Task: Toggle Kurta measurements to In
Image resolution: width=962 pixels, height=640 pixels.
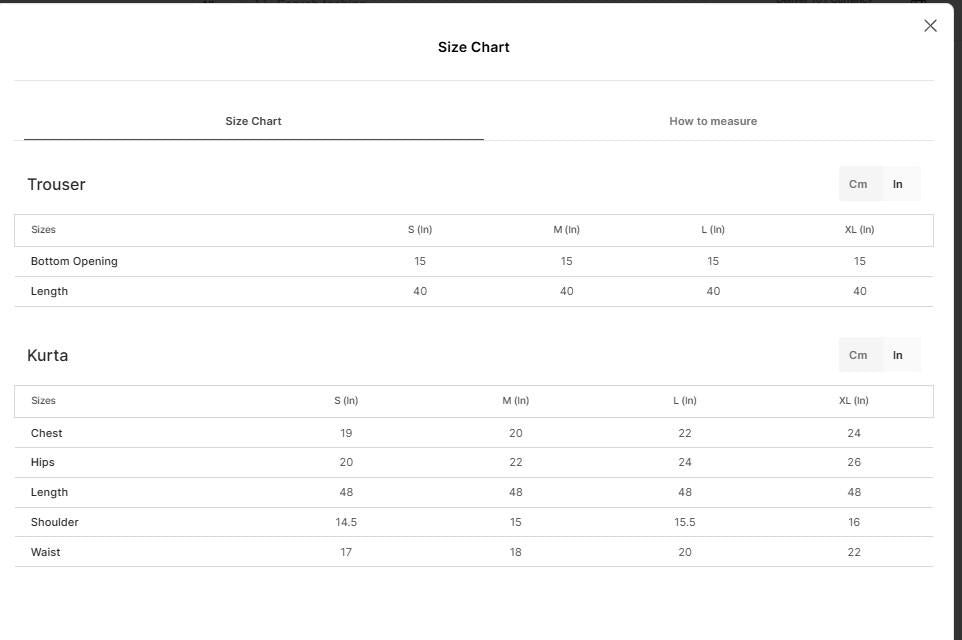Action: [x=898, y=355]
